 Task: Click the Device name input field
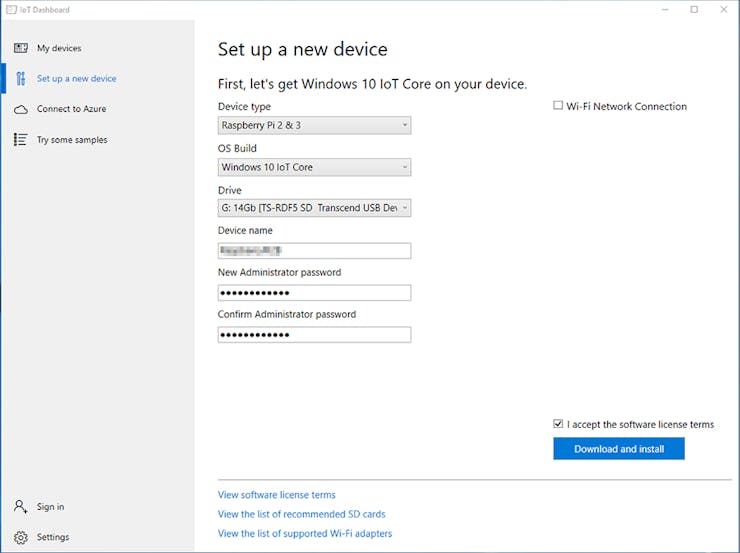click(314, 251)
